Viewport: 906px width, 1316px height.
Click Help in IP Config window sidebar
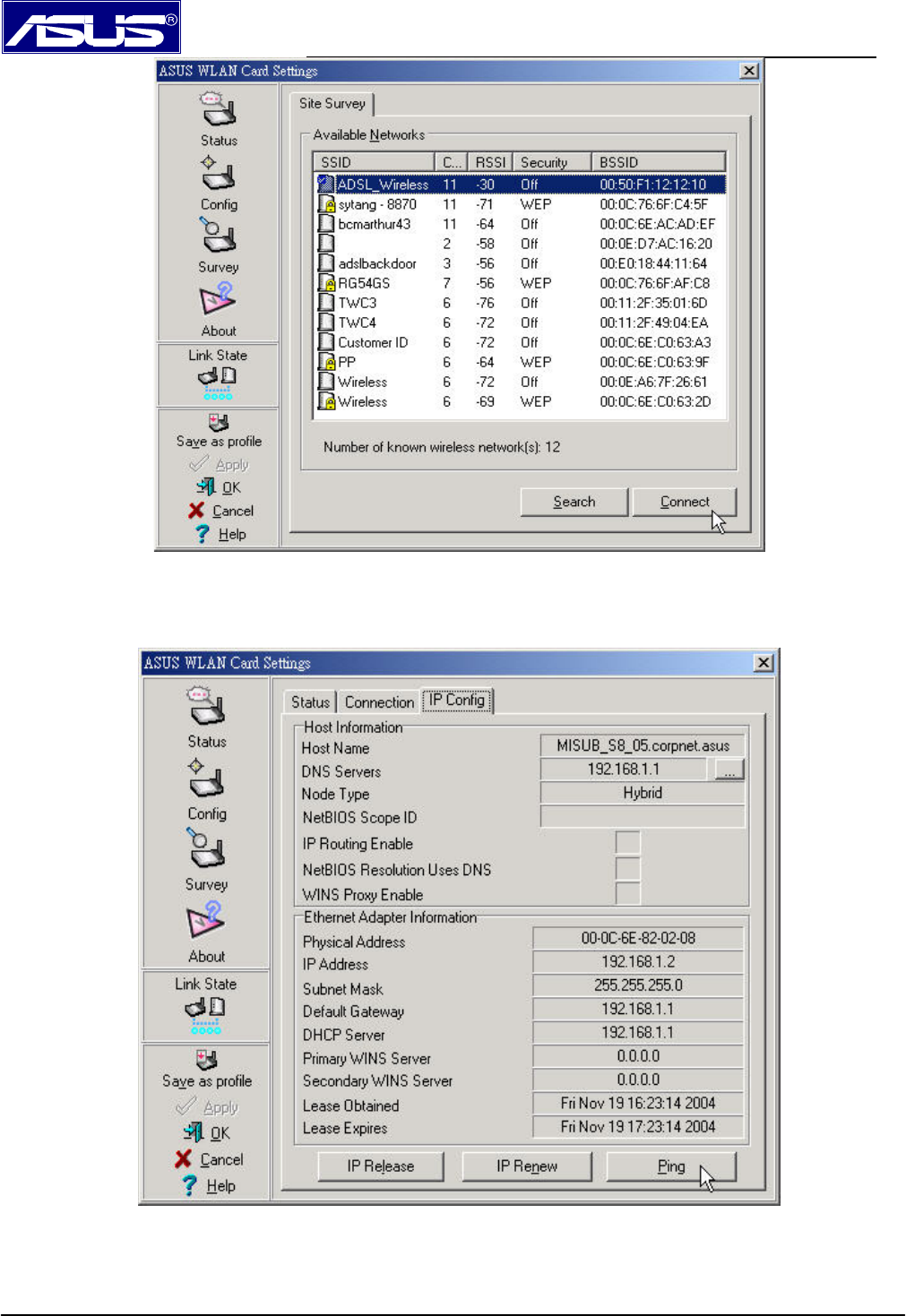click(209, 1184)
